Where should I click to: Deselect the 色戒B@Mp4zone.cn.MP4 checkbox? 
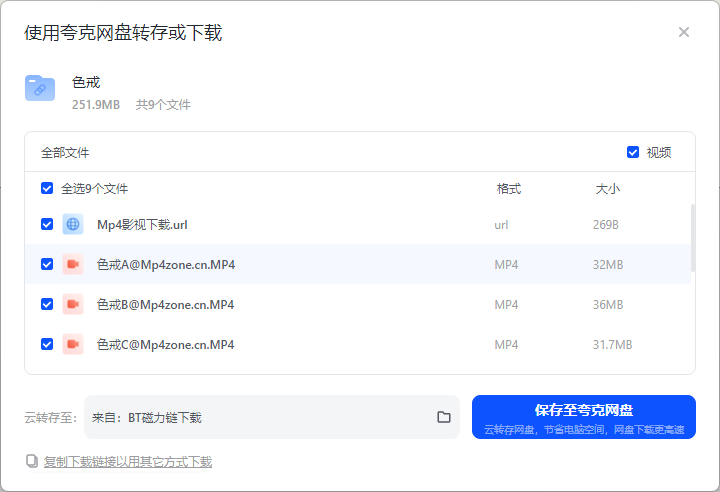coord(47,304)
